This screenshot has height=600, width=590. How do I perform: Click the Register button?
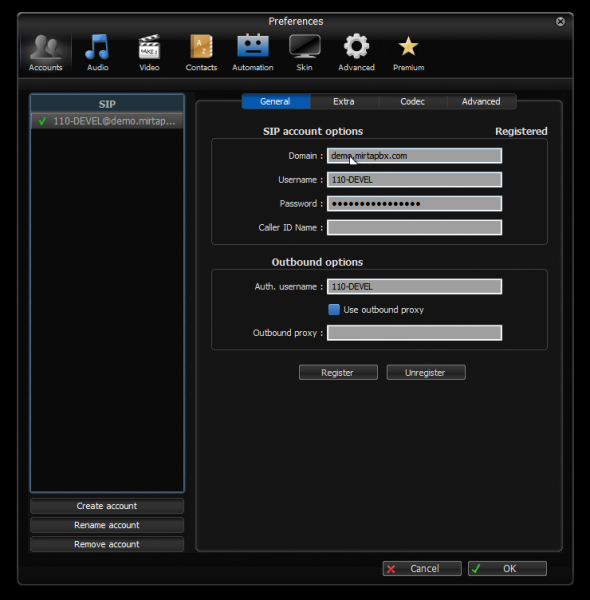338,372
